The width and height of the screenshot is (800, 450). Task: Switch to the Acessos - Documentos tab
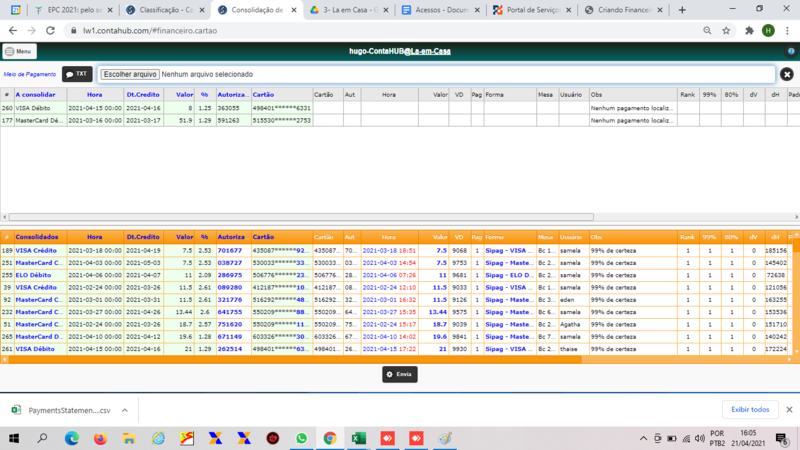[x=440, y=10]
